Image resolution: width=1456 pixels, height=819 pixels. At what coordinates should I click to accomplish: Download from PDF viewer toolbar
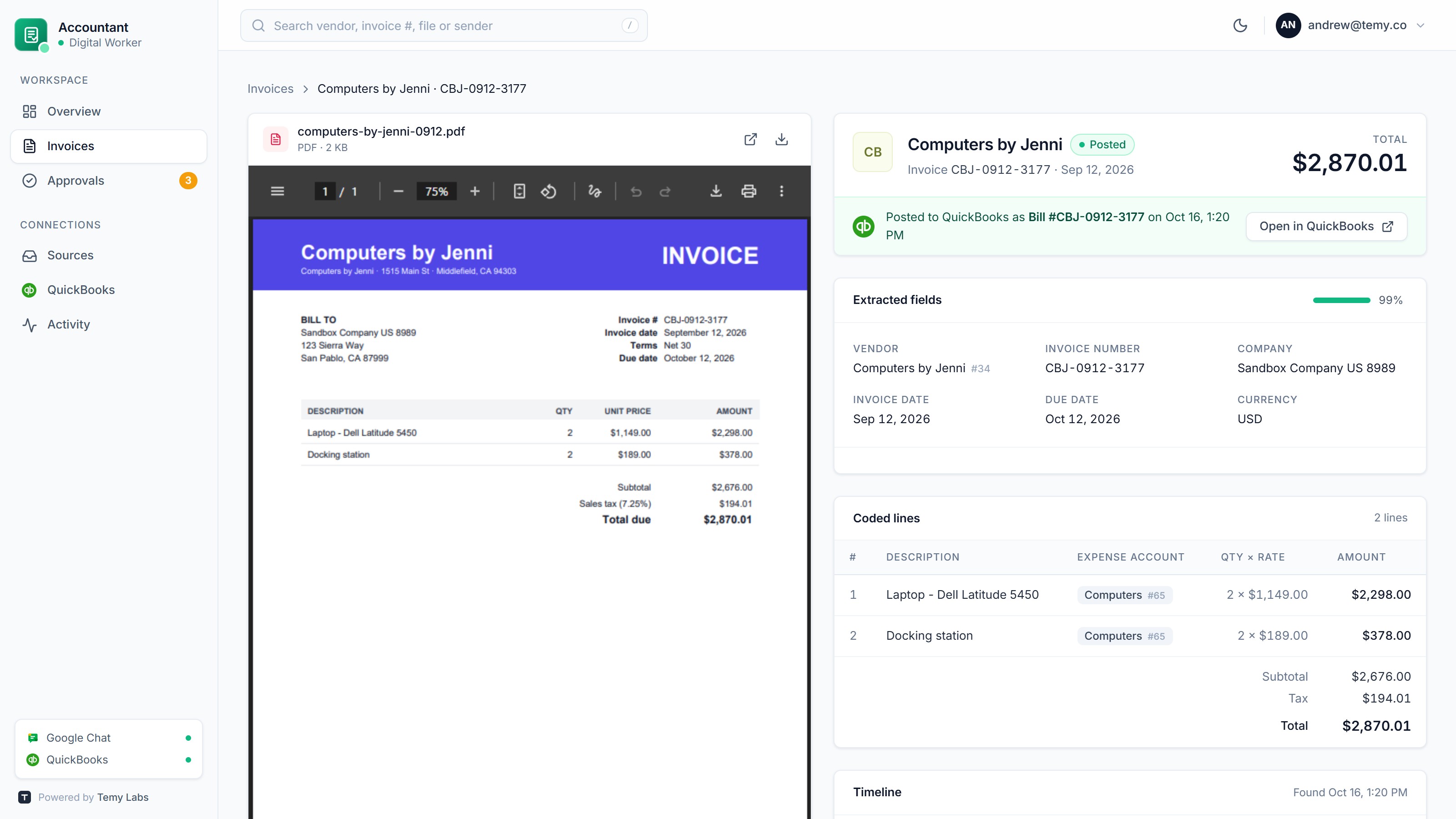coord(716,192)
